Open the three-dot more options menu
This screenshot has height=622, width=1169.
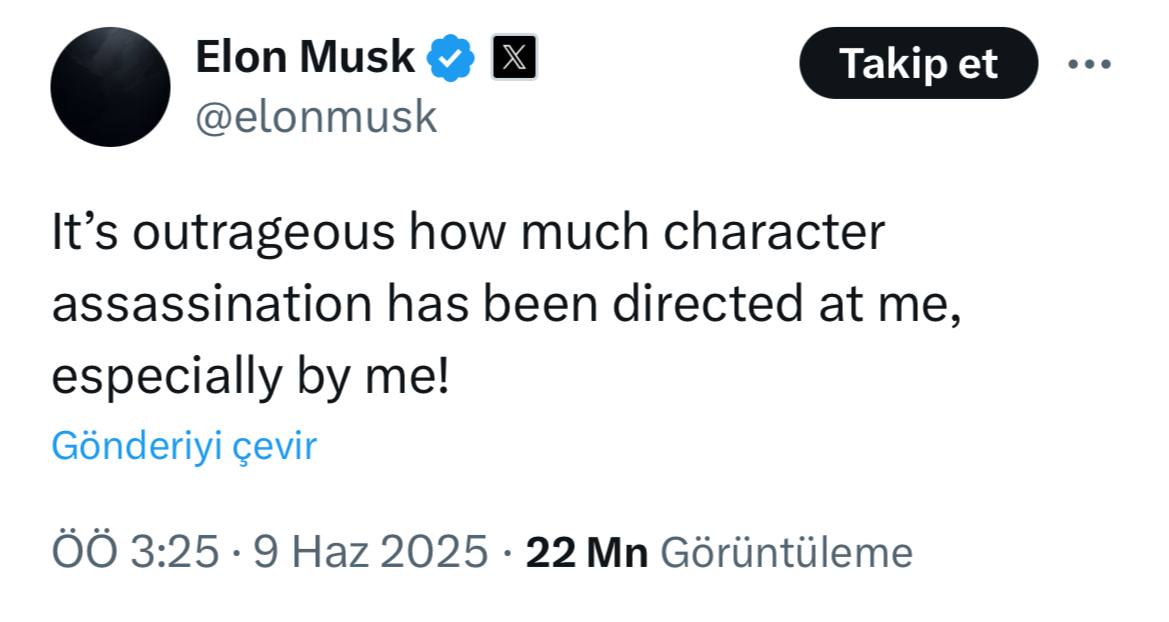point(1089,64)
